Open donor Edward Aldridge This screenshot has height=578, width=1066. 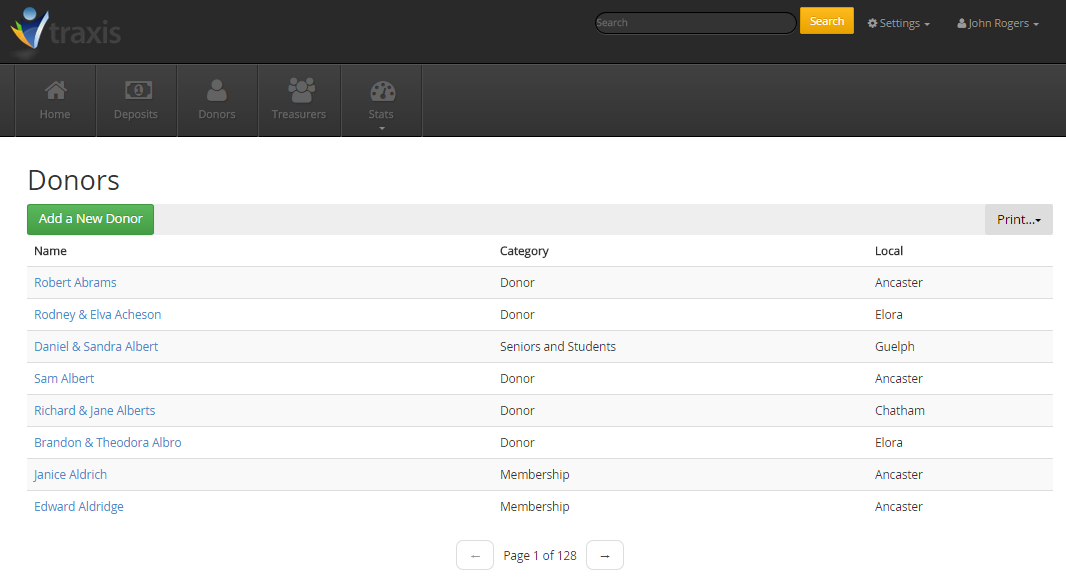tap(79, 506)
